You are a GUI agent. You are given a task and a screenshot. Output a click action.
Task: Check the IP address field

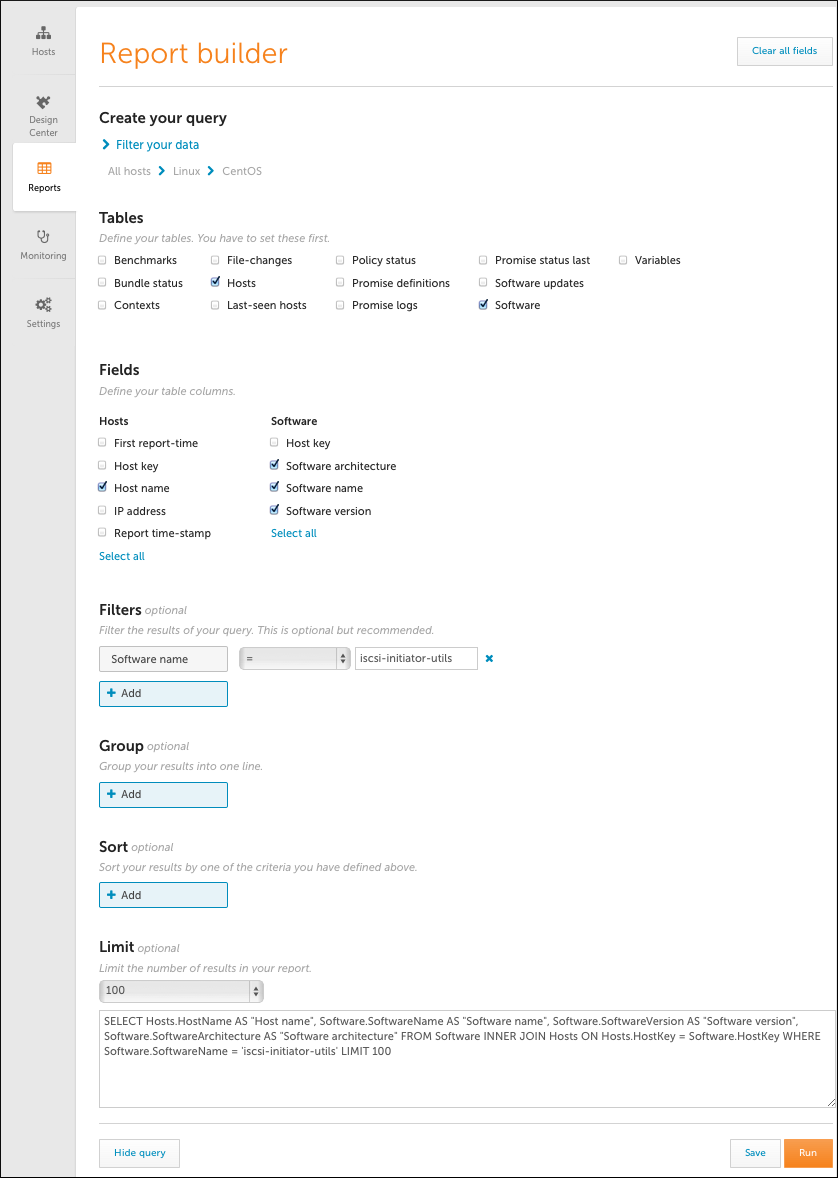pyautogui.click(x=102, y=510)
